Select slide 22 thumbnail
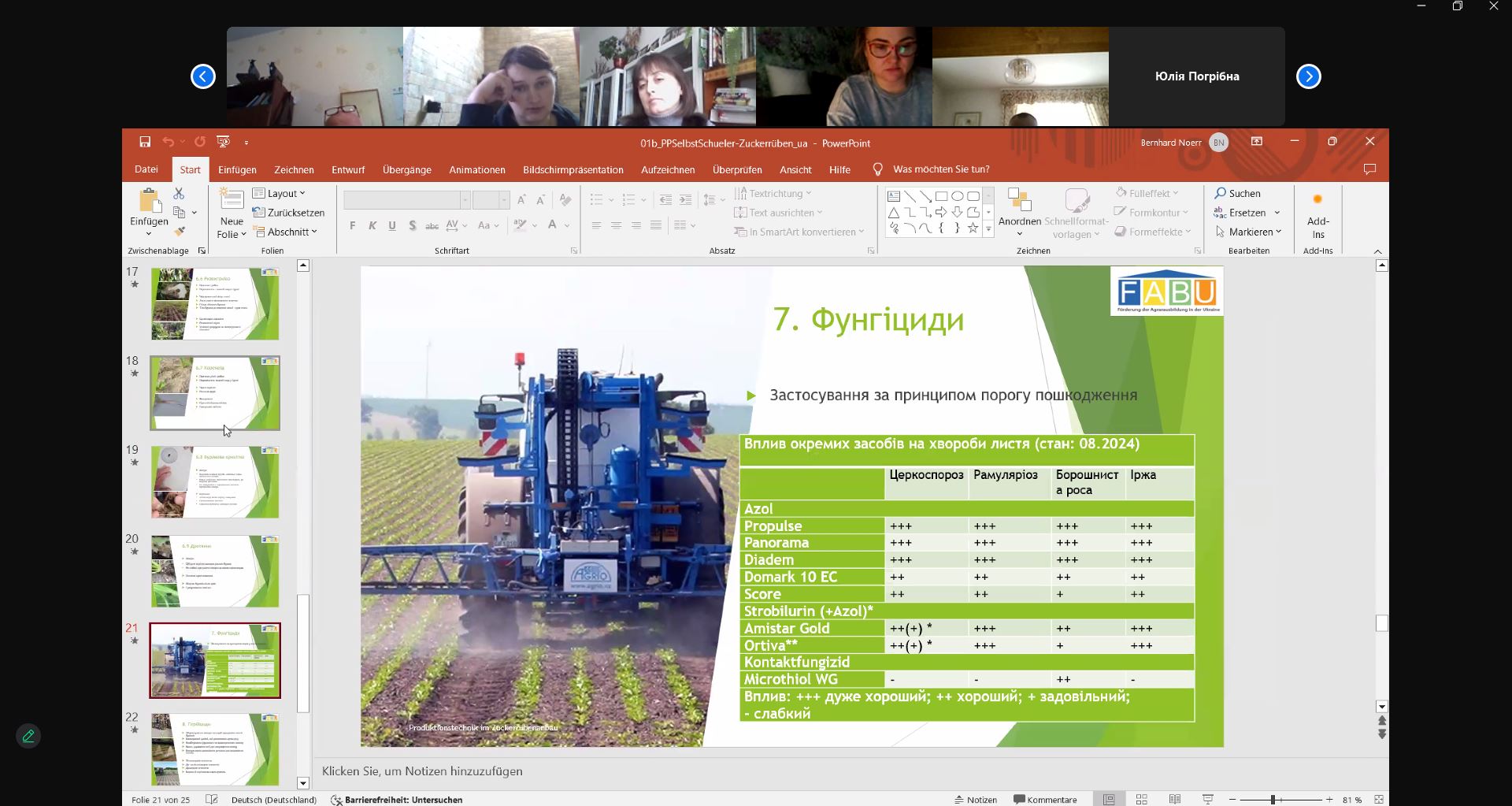Image resolution: width=1512 pixels, height=806 pixels. [x=215, y=748]
